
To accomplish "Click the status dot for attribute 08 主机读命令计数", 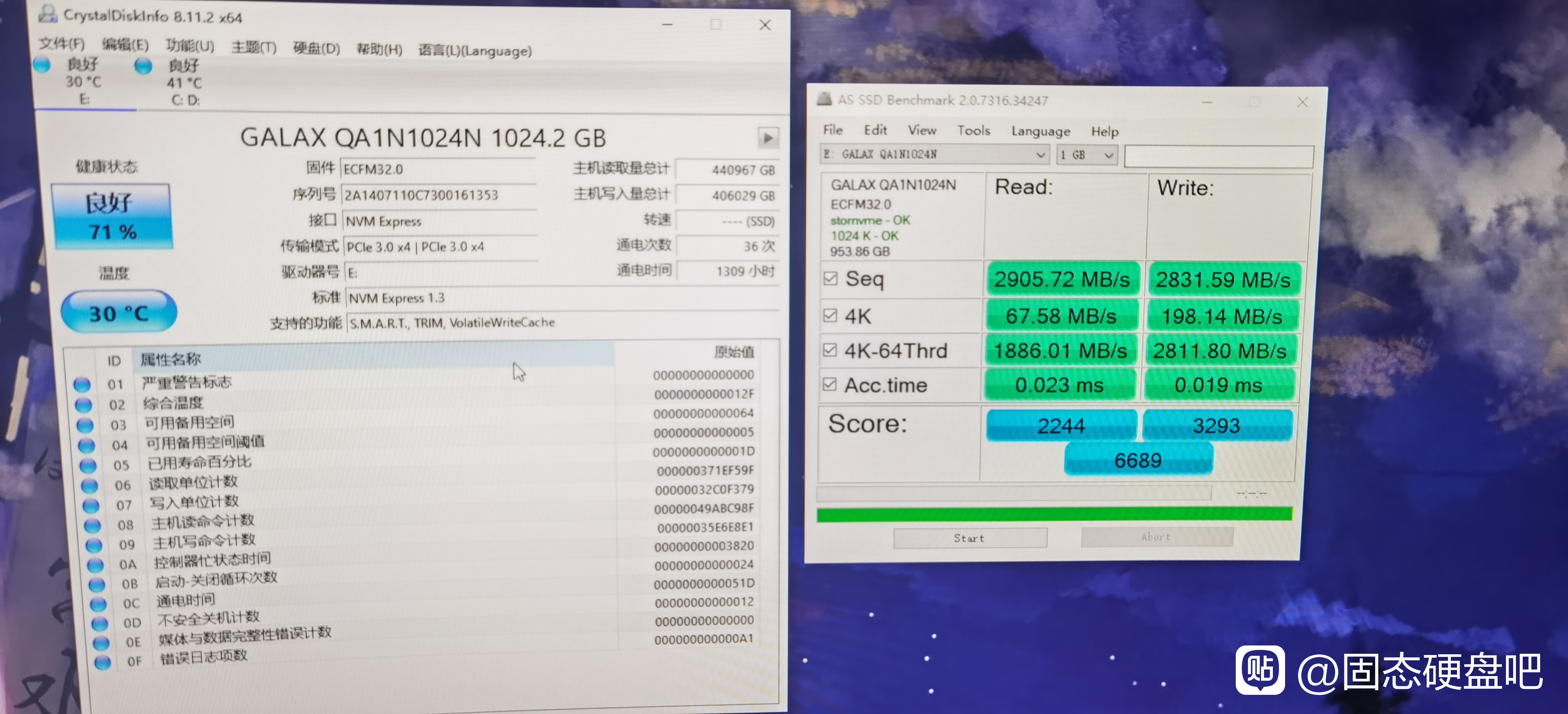I will click(93, 526).
